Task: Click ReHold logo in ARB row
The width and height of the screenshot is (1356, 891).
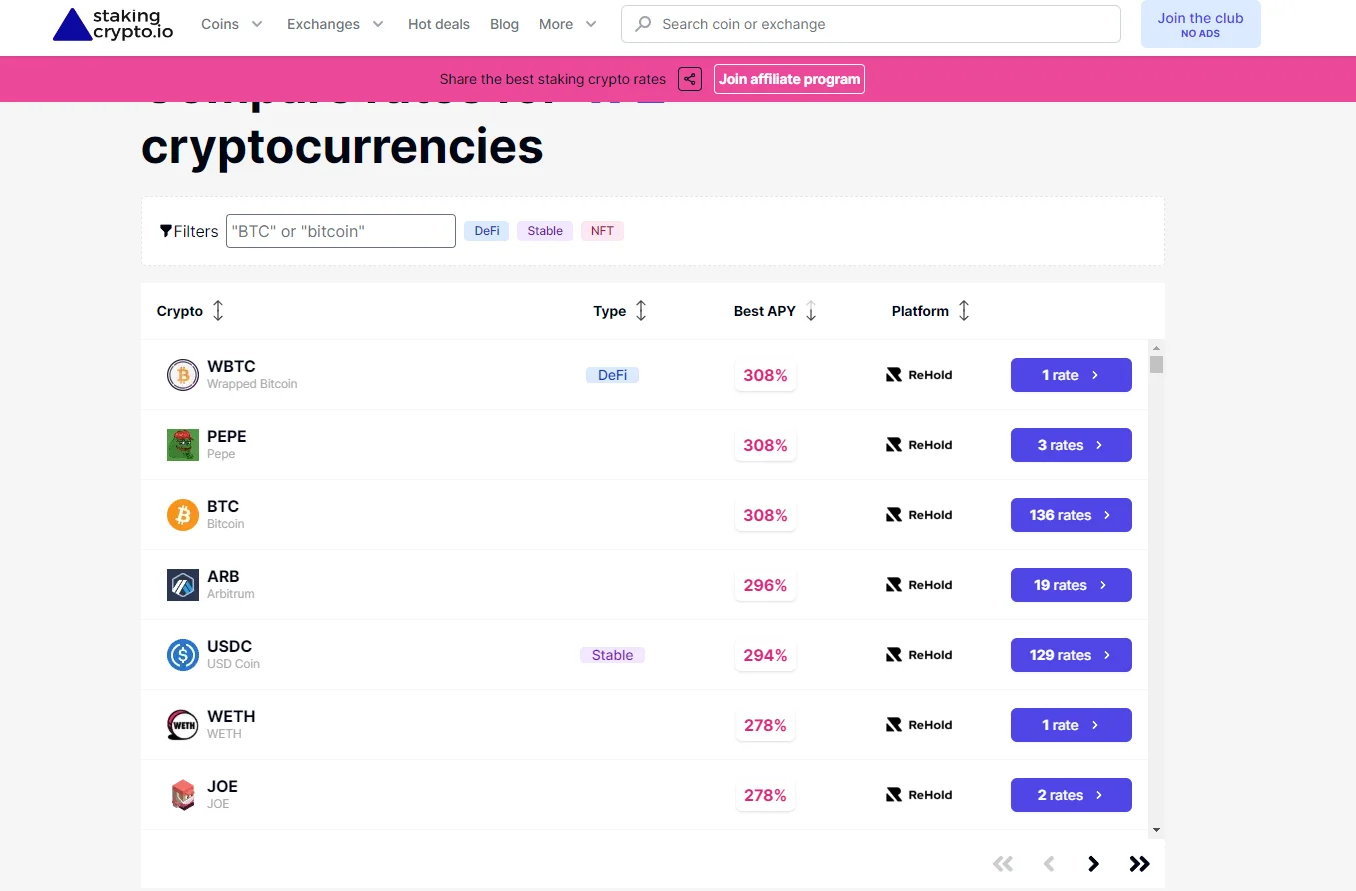Action: tap(919, 585)
